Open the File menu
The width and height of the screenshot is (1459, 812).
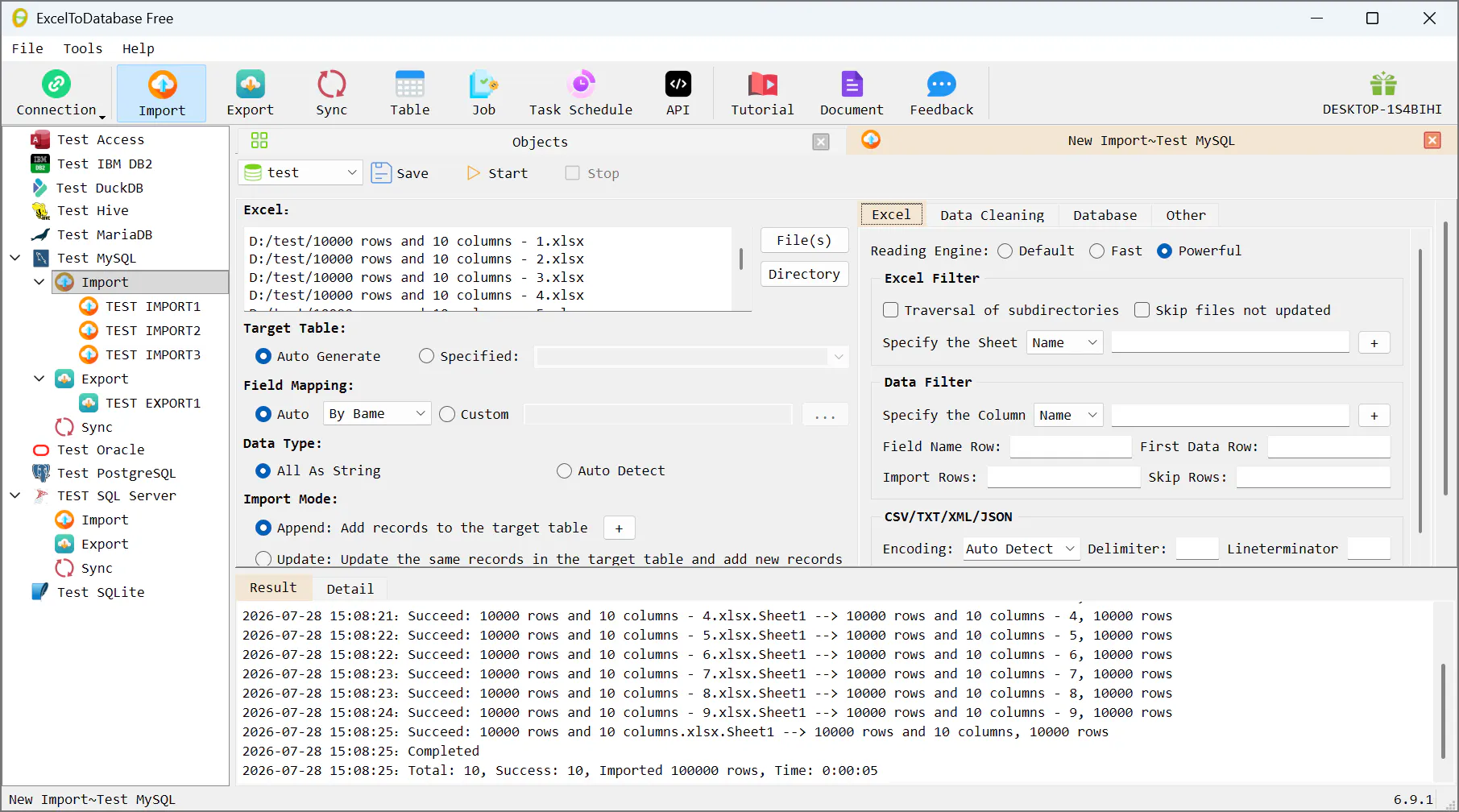(x=27, y=48)
